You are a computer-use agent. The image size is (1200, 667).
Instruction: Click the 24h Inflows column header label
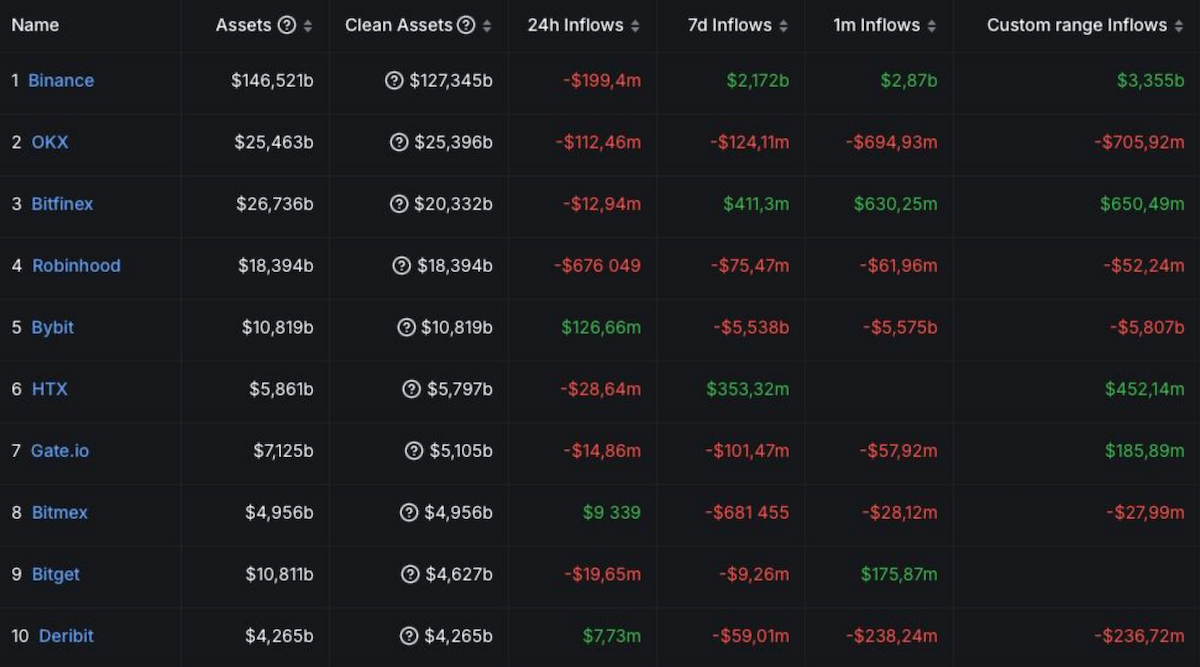coord(575,25)
